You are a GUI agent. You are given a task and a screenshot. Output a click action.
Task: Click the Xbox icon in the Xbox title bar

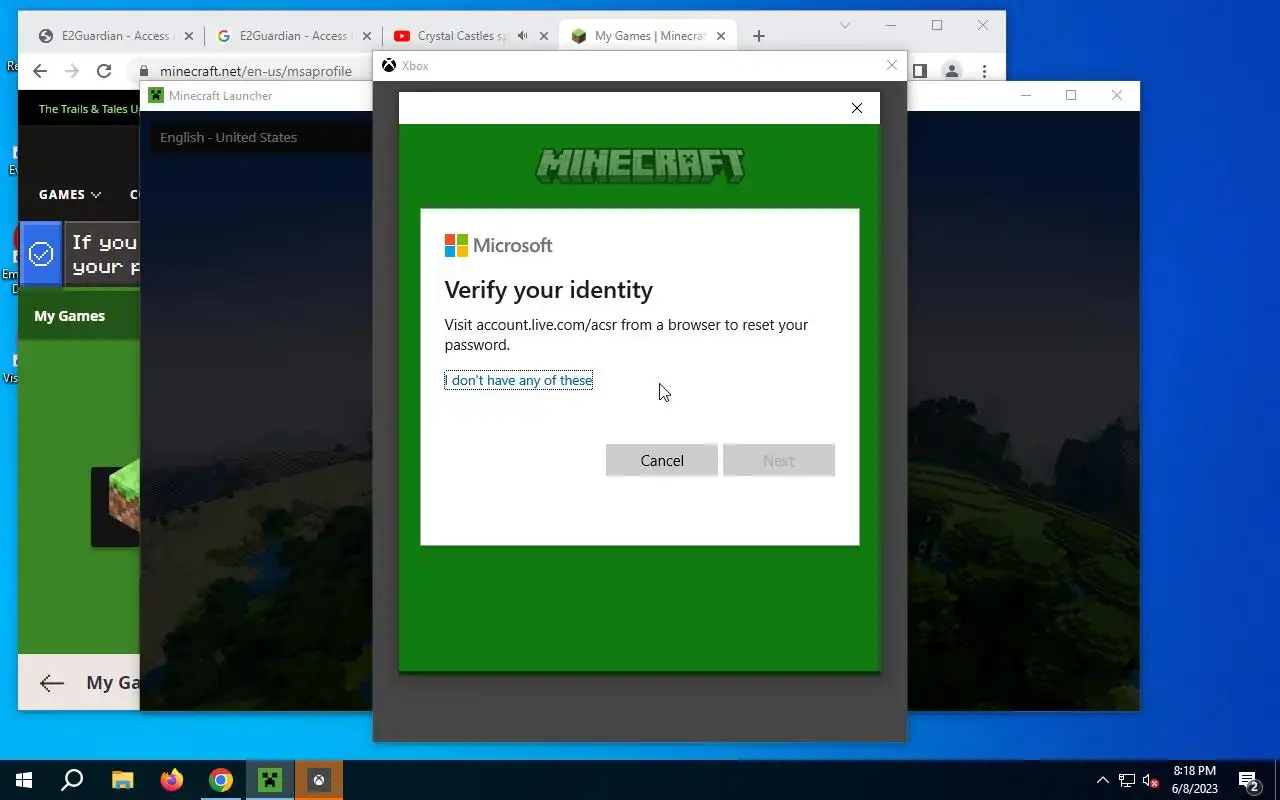click(389, 66)
